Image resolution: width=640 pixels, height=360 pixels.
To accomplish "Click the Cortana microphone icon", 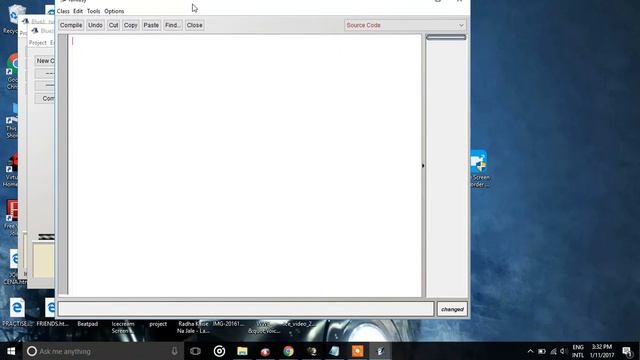I will coord(174,351).
